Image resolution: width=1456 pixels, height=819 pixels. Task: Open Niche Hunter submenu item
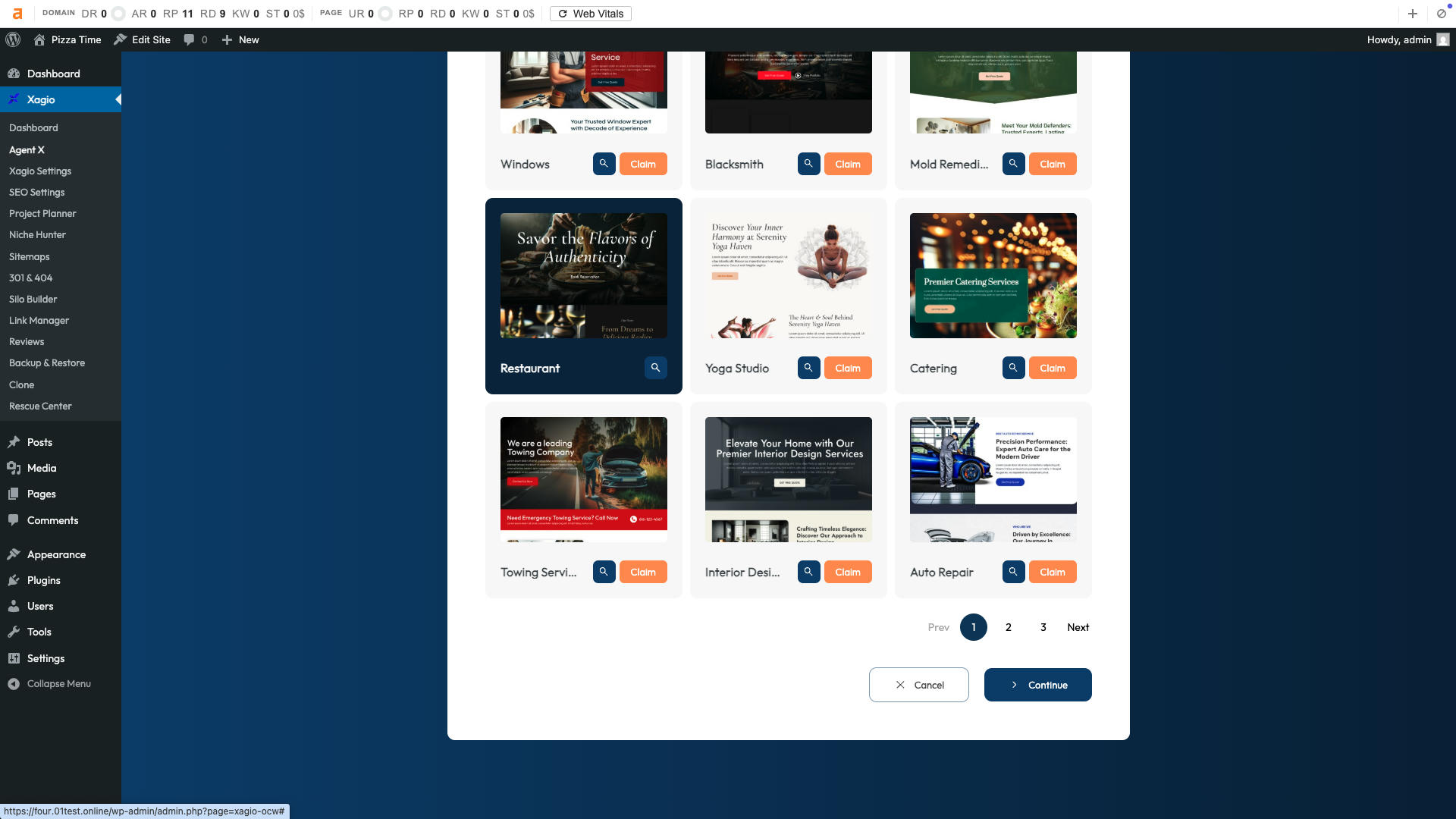pyautogui.click(x=37, y=234)
